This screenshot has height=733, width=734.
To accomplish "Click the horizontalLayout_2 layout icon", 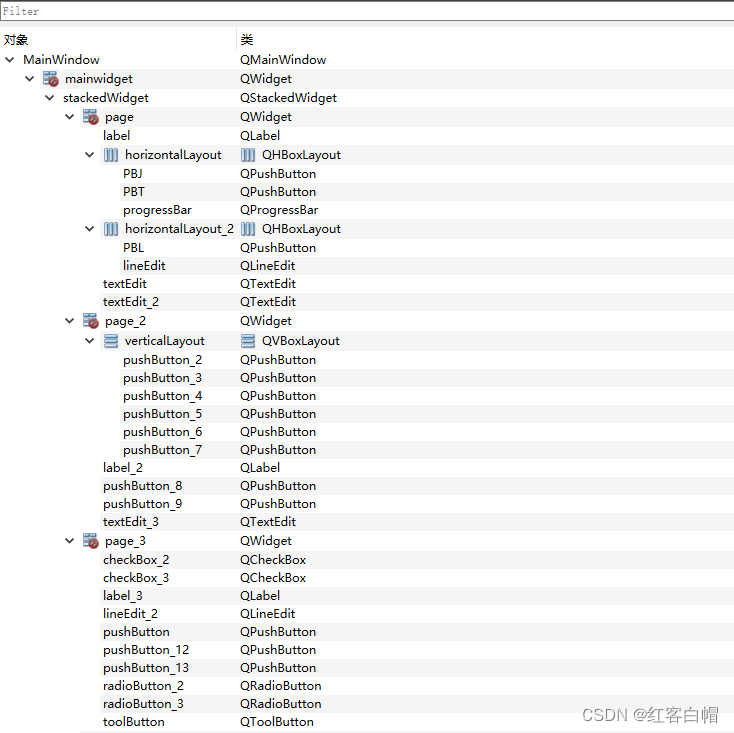I will (x=111, y=229).
